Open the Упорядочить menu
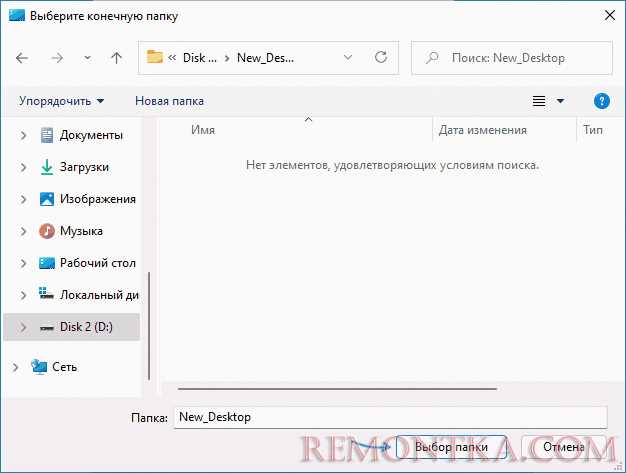626x473 pixels. click(61, 101)
